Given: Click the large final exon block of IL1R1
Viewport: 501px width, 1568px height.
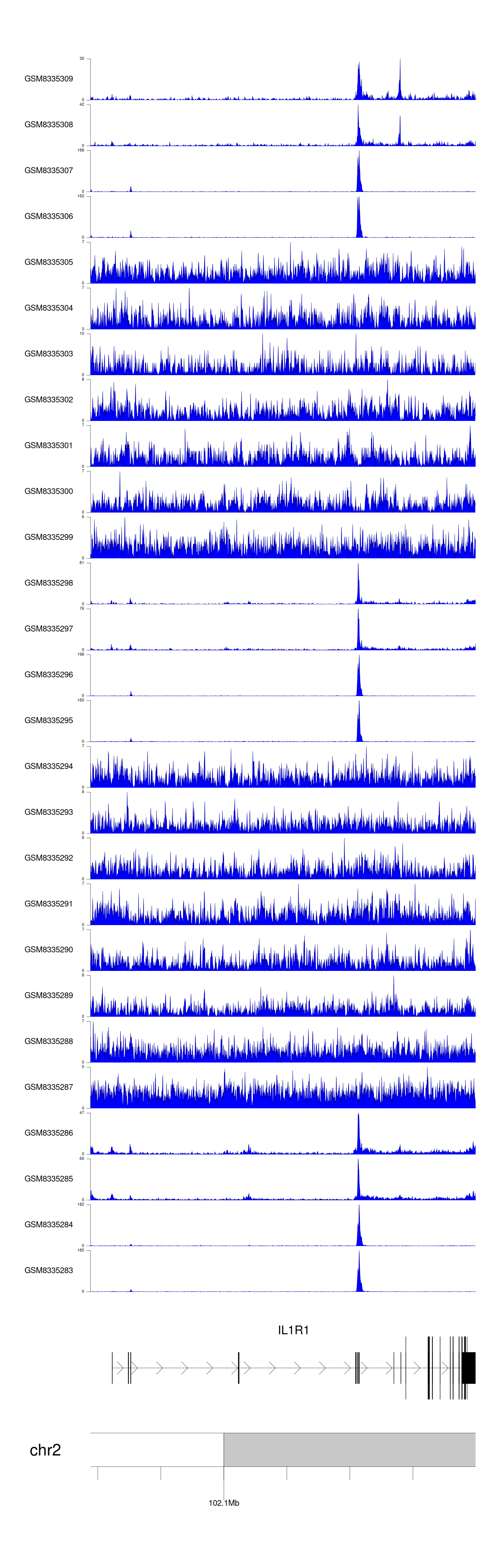Looking at the screenshot, I should pyautogui.click(x=468, y=1368).
